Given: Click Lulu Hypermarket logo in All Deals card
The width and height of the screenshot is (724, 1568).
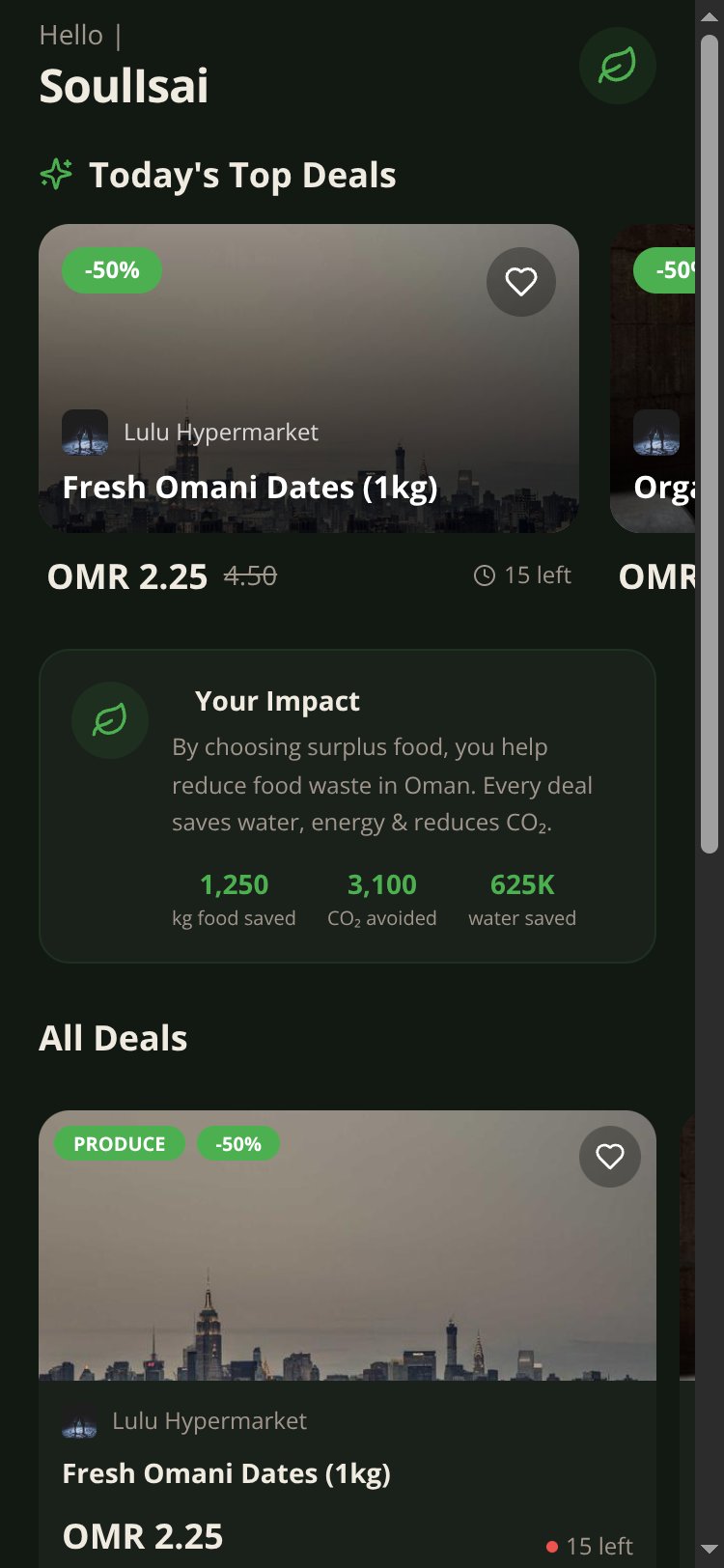Looking at the screenshot, I should click(x=79, y=1421).
